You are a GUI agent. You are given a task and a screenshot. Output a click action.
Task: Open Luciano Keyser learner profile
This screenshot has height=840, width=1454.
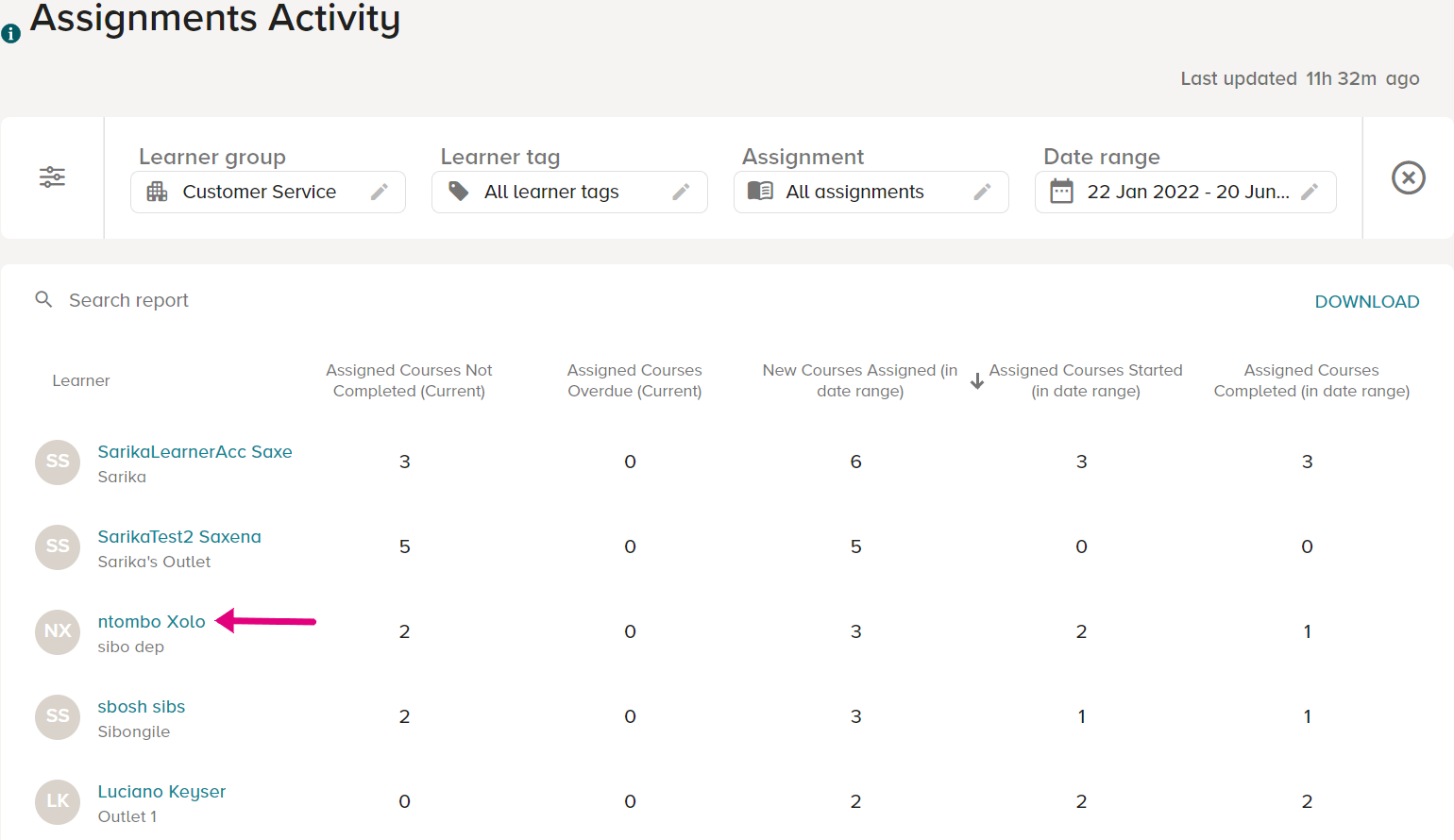161,792
